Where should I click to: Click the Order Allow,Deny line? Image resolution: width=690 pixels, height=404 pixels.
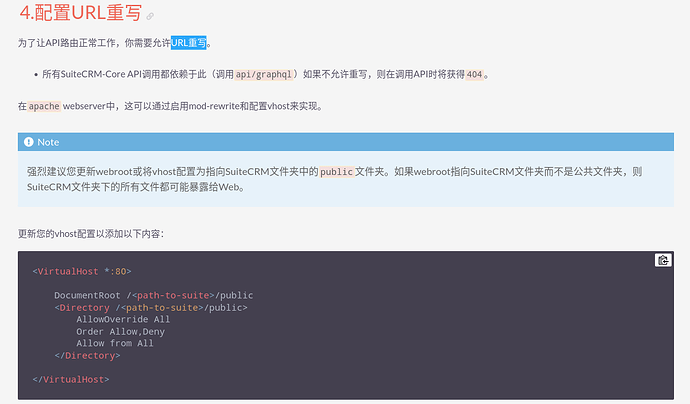[121, 331]
